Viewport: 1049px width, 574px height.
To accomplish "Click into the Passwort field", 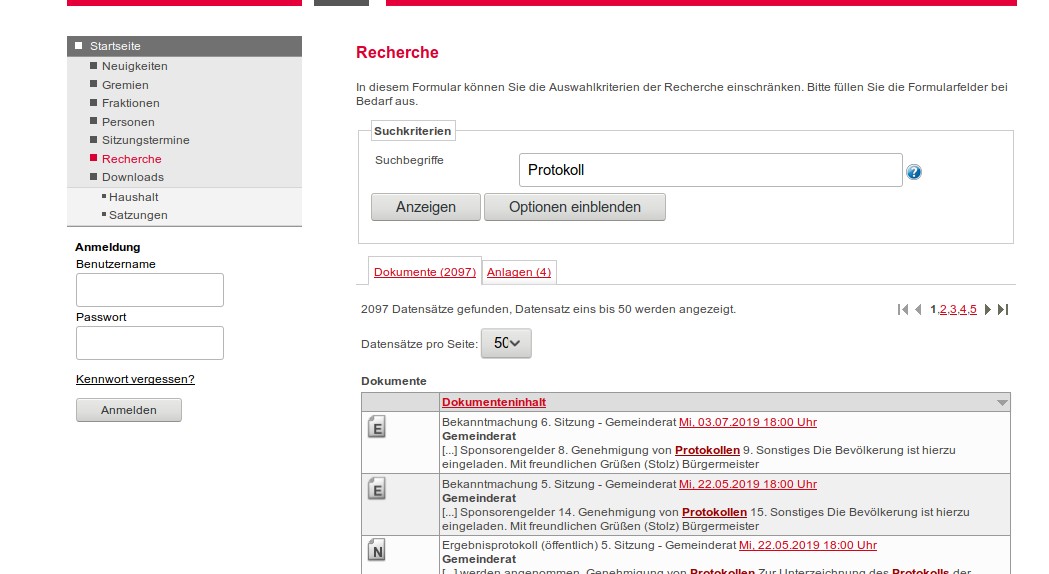I will coord(150,343).
